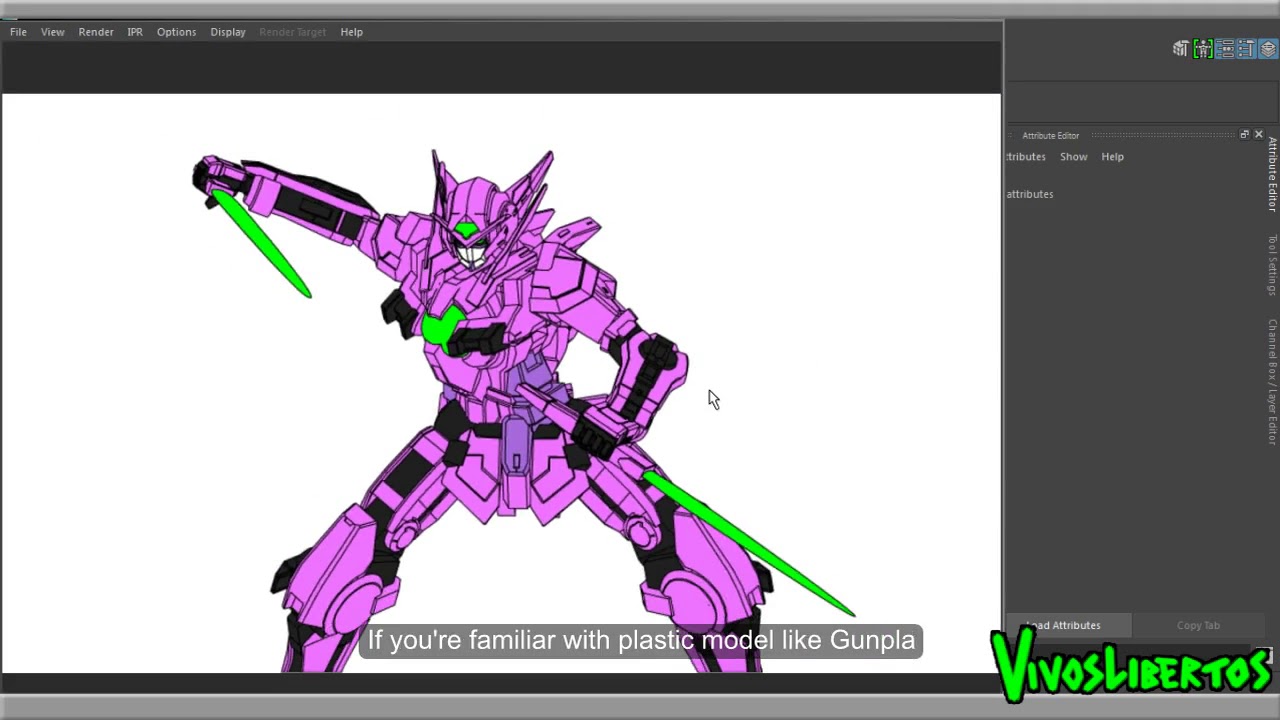Switch to the vertical Attribute Editor tab
1280x720 pixels.
pos(1272,174)
